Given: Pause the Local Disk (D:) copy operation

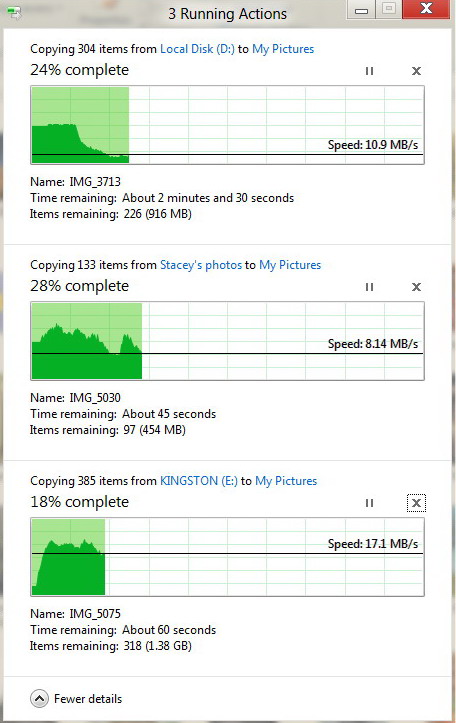Looking at the screenshot, I should 369,71.
